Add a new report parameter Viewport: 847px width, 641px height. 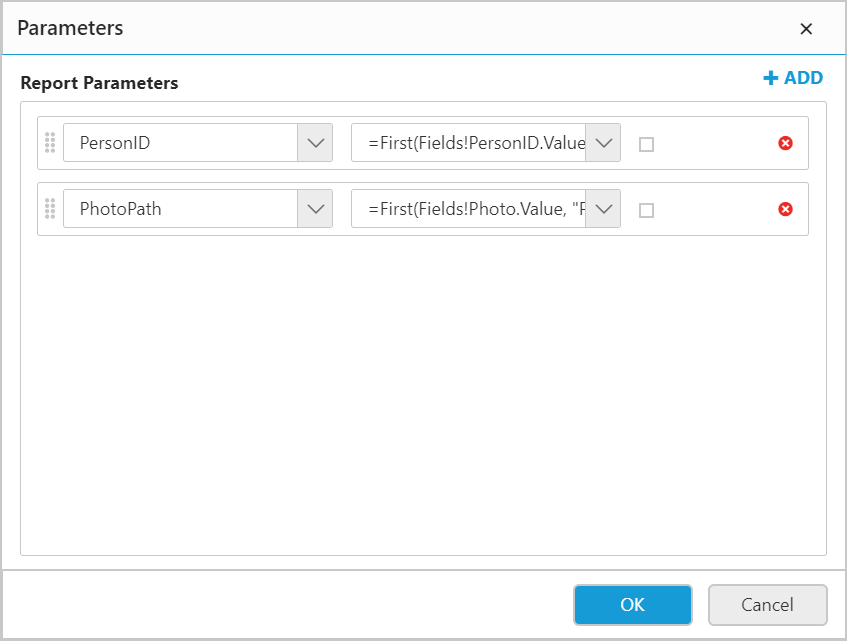pos(793,78)
